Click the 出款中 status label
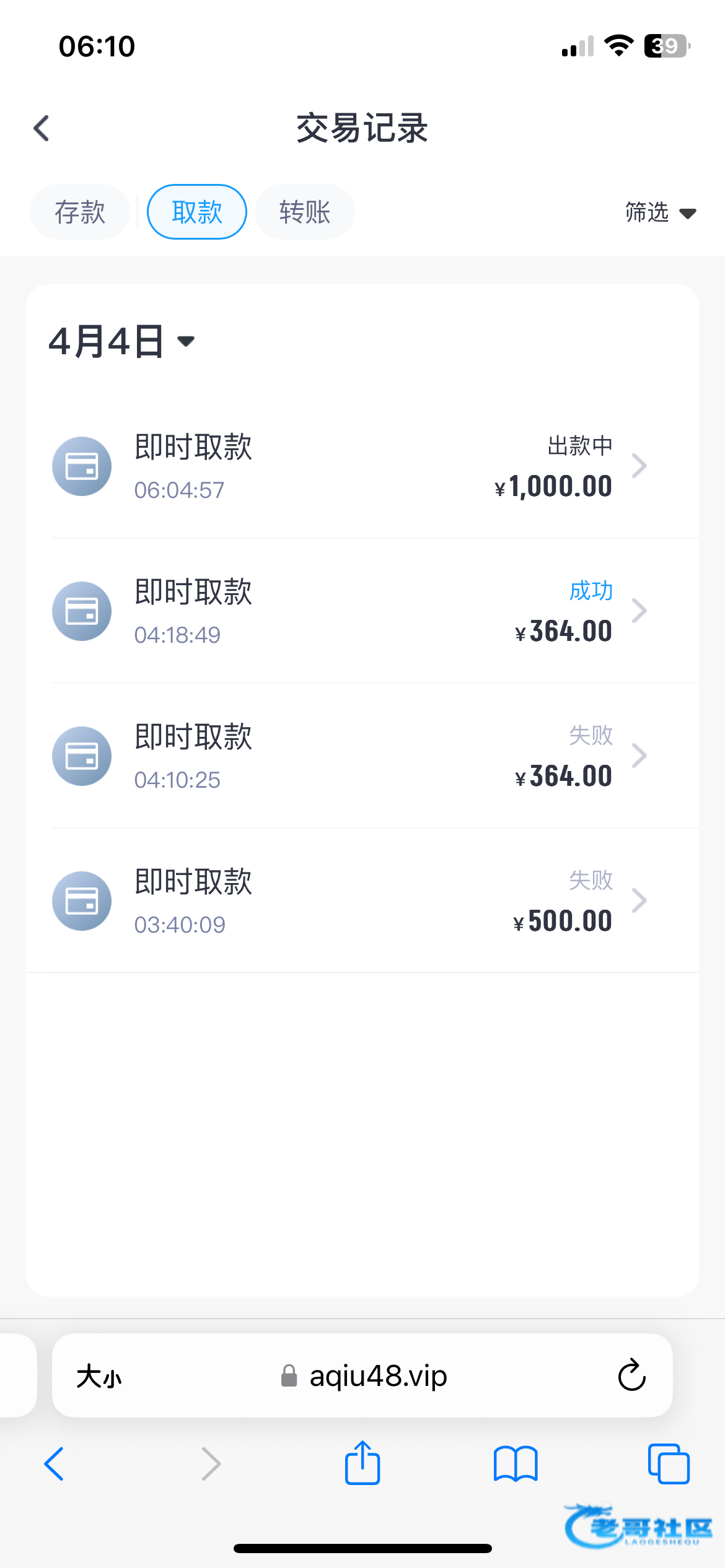This screenshot has height=1568, width=725. coord(580,446)
